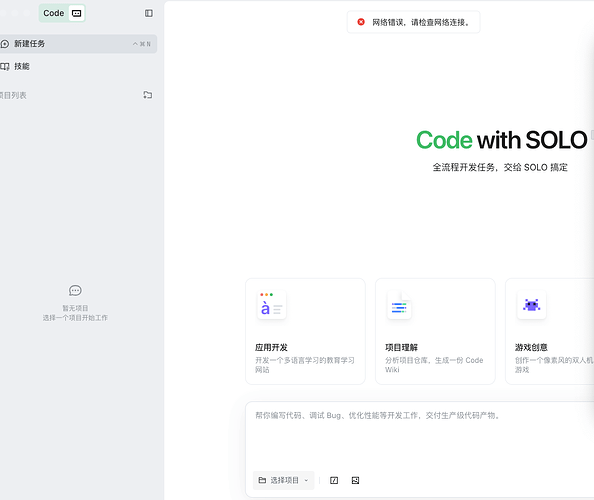Click the 选择一个项目开始工作 hint text
Image resolution: width=594 pixels, height=500 pixels.
[75, 318]
